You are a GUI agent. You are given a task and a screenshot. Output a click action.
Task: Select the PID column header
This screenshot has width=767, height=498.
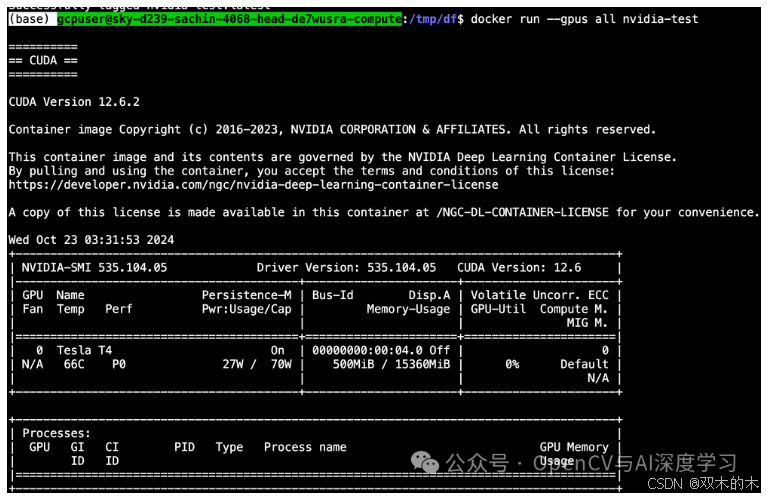pyautogui.click(x=184, y=447)
